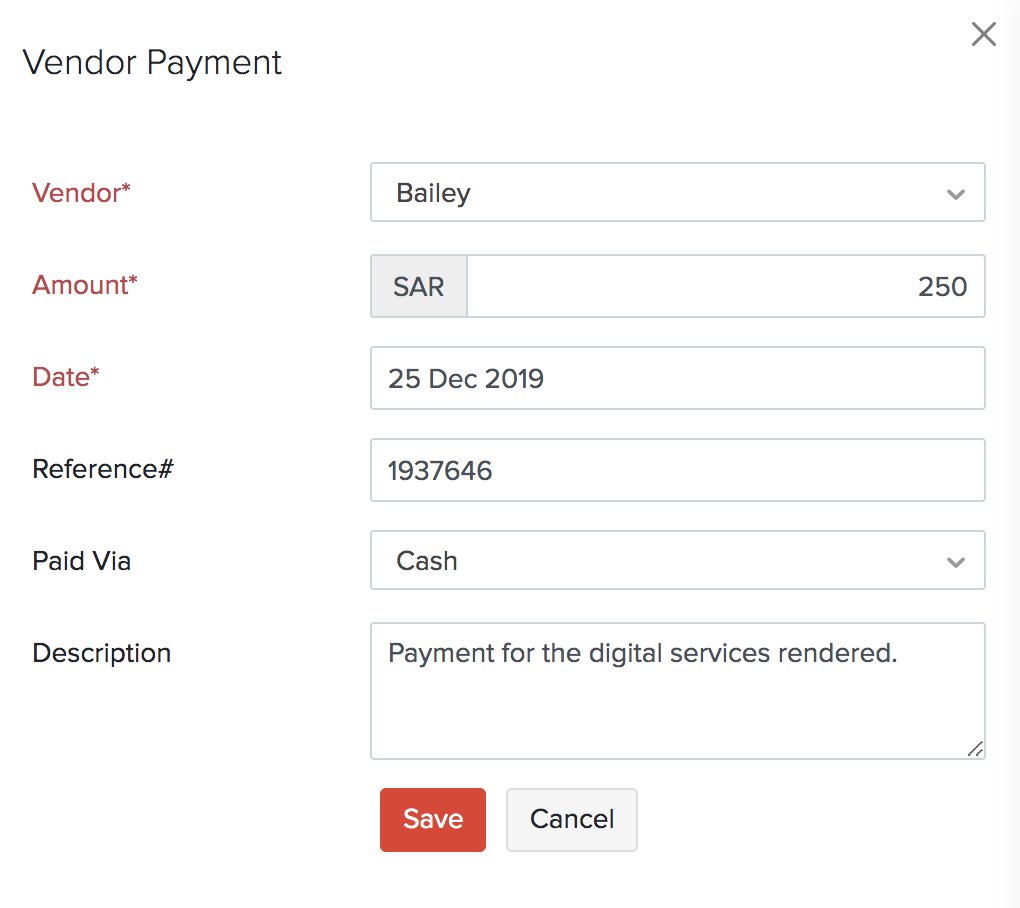Click the Vendor Payment dialog title
This screenshot has height=908, width=1020.
[x=152, y=62]
